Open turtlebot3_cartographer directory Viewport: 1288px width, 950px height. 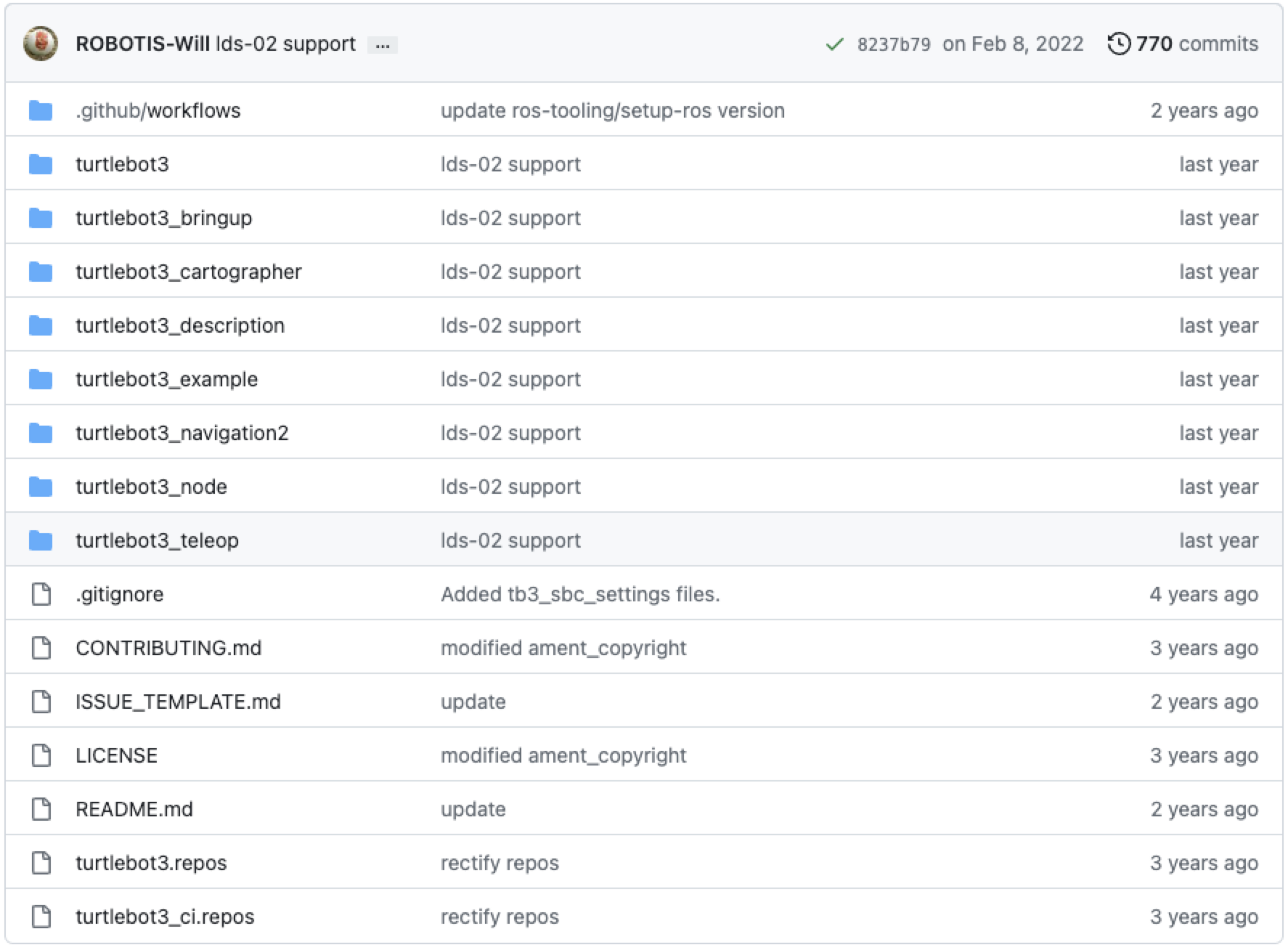point(189,272)
